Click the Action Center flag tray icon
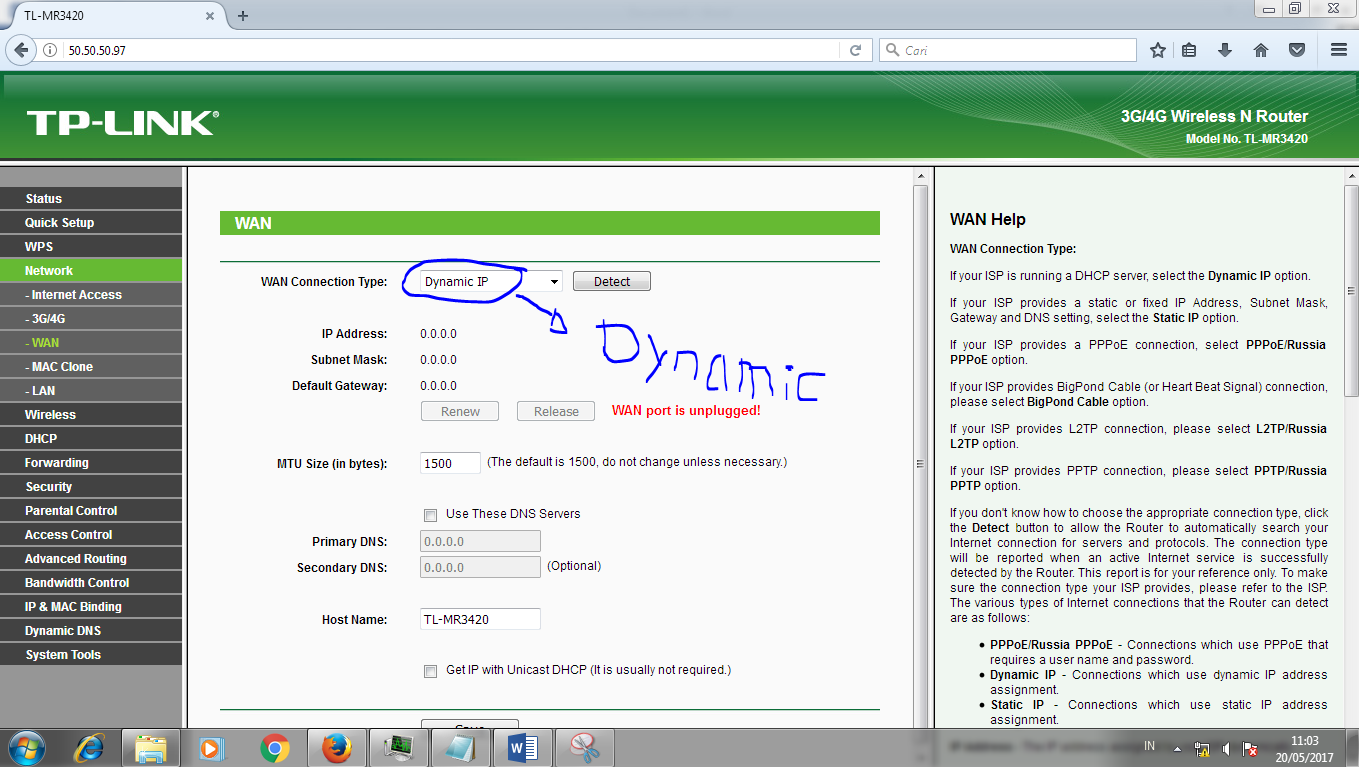1359x767 pixels. (x=1249, y=747)
